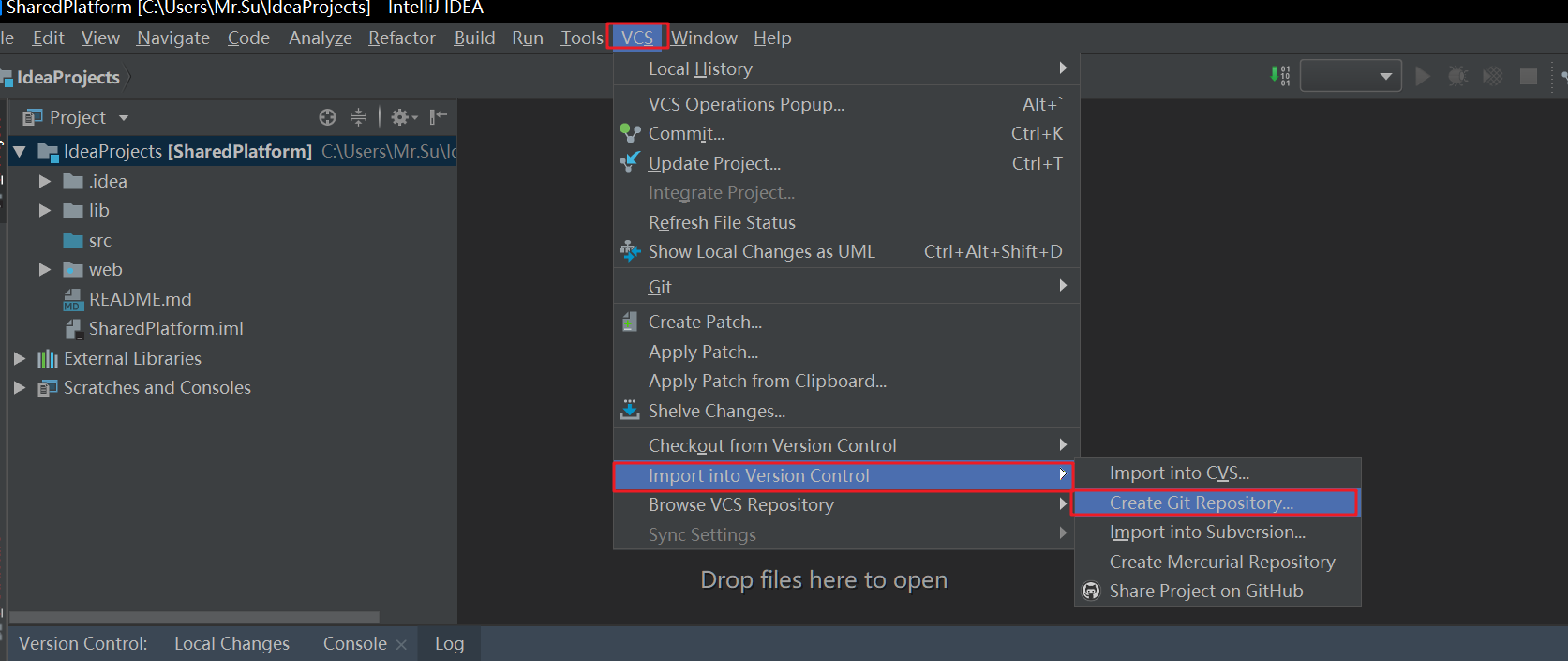The image size is (1568, 661).
Task: Click the GitHub icon in submenu
Action: (1091, 591)
